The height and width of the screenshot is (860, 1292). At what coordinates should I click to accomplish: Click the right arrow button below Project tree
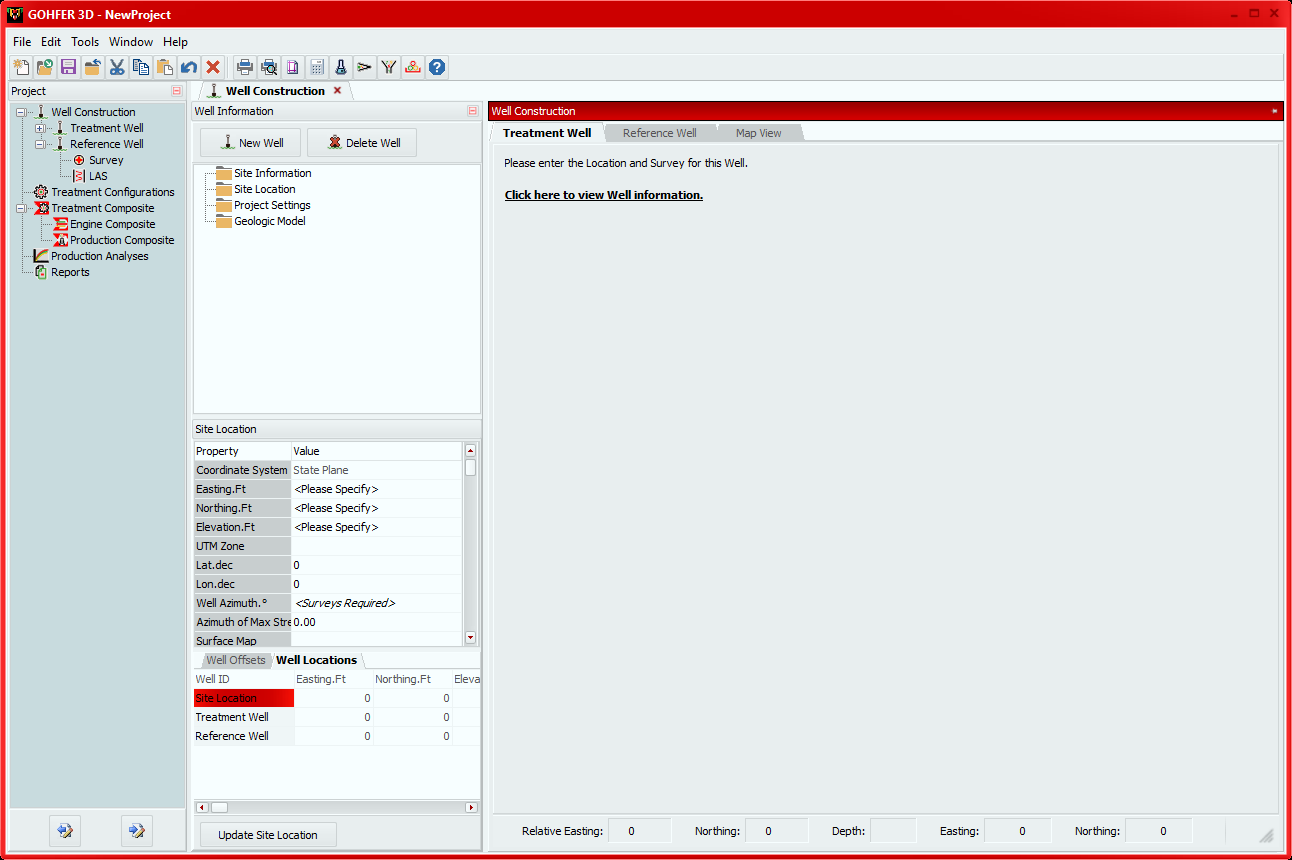point(136,830)
